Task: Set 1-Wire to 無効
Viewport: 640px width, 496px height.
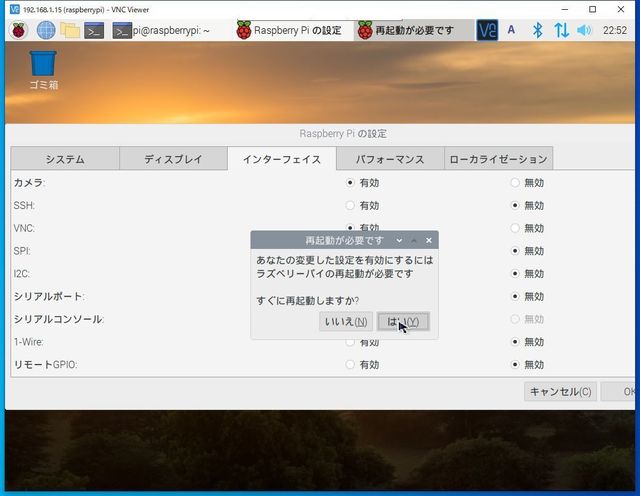Action: pyautogui.click(x=515, y=342)
